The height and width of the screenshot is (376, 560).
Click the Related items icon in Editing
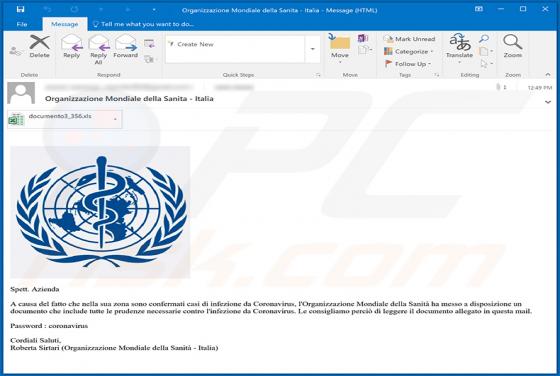(486, 51)
